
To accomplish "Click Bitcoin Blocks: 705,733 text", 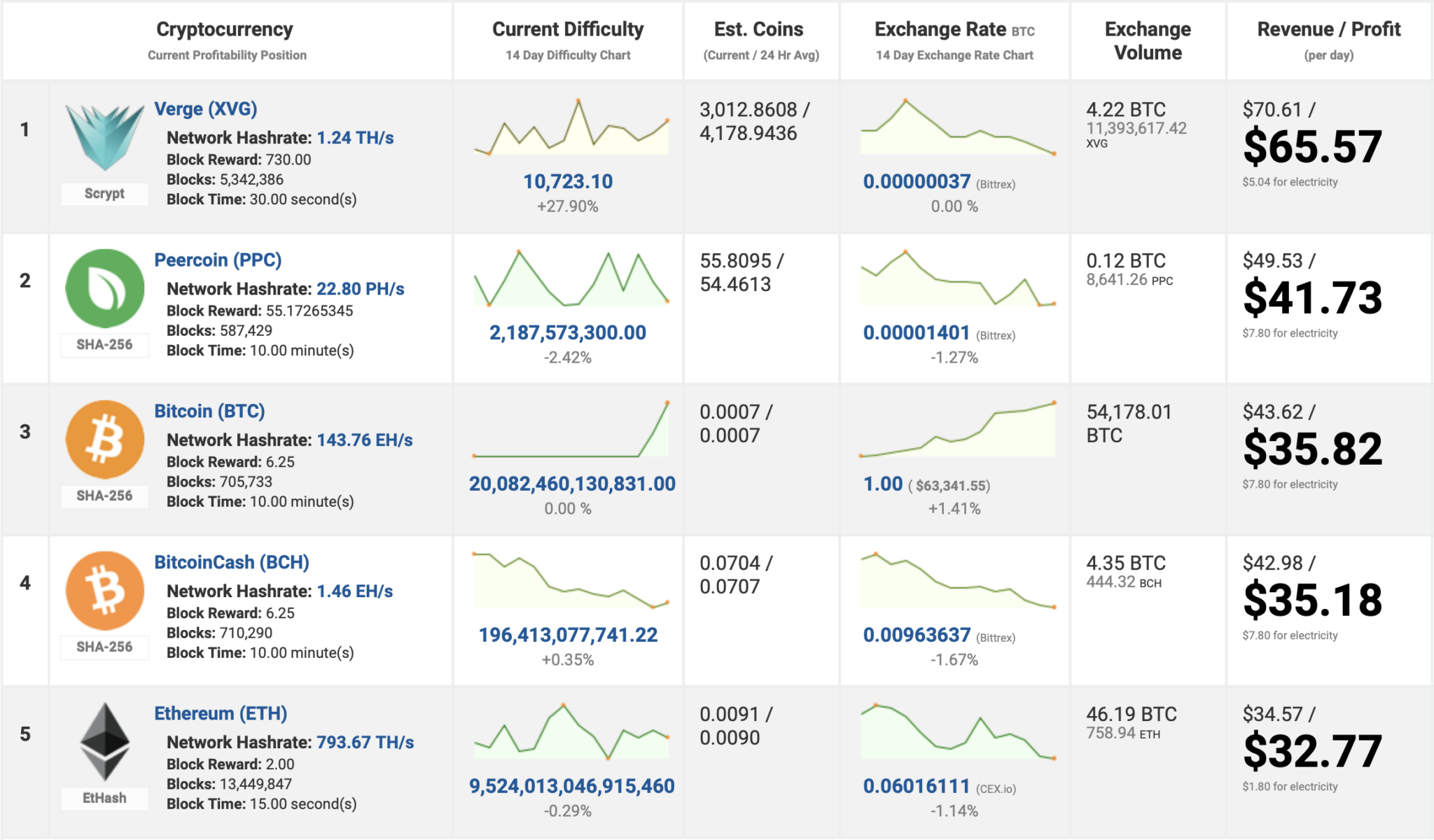I will click(219, 482).
